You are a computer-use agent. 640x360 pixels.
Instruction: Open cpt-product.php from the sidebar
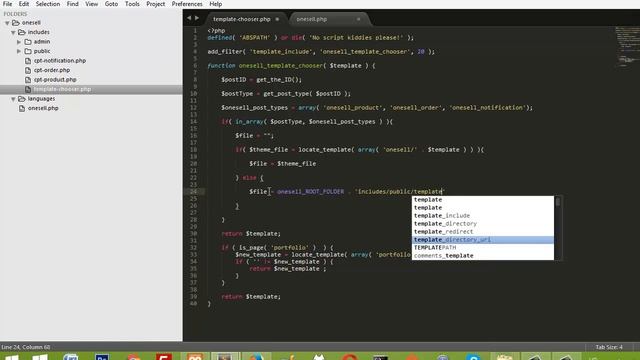pos(55,80)
